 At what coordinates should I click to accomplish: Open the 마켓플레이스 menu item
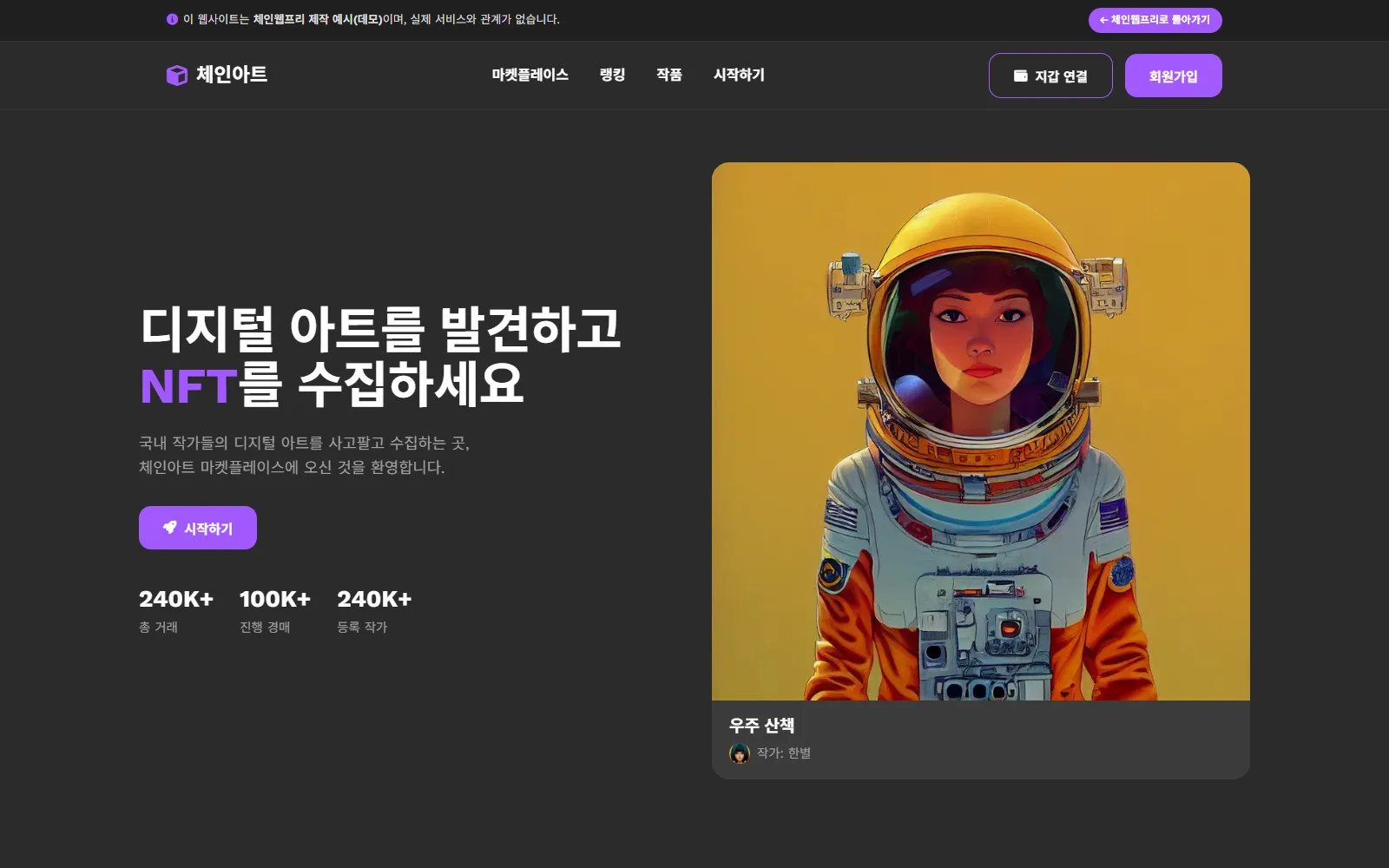point(530,75)
